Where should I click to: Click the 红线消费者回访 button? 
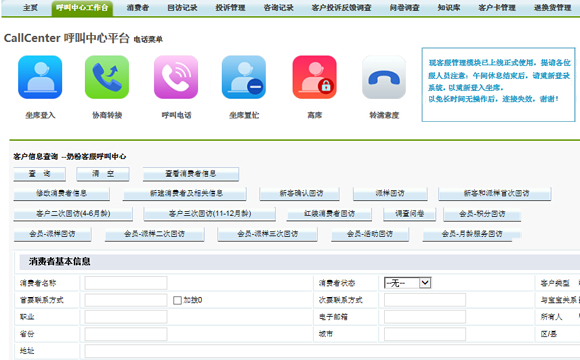tap(329, 214)
